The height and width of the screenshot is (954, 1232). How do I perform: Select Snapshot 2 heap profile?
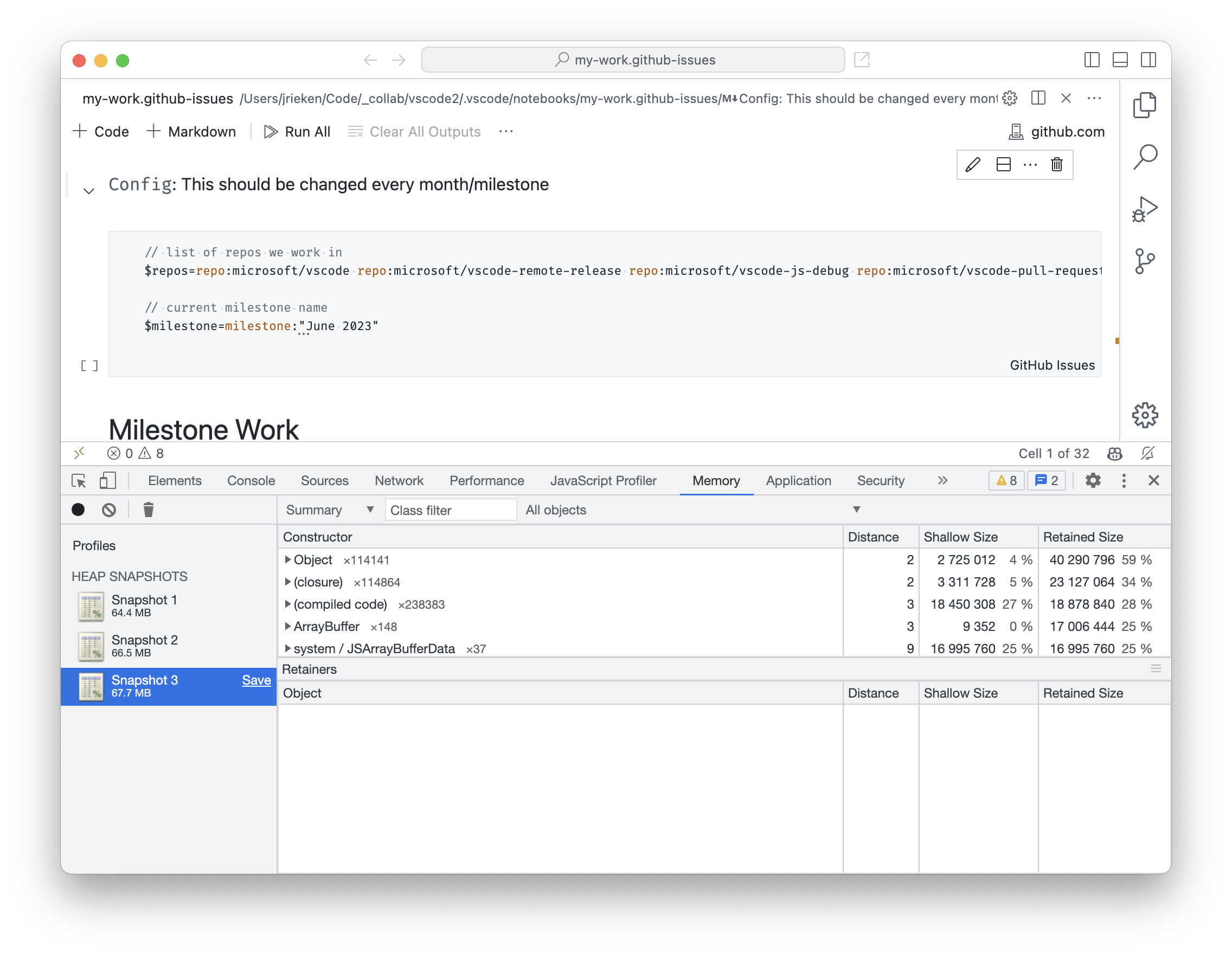point(169,646)
